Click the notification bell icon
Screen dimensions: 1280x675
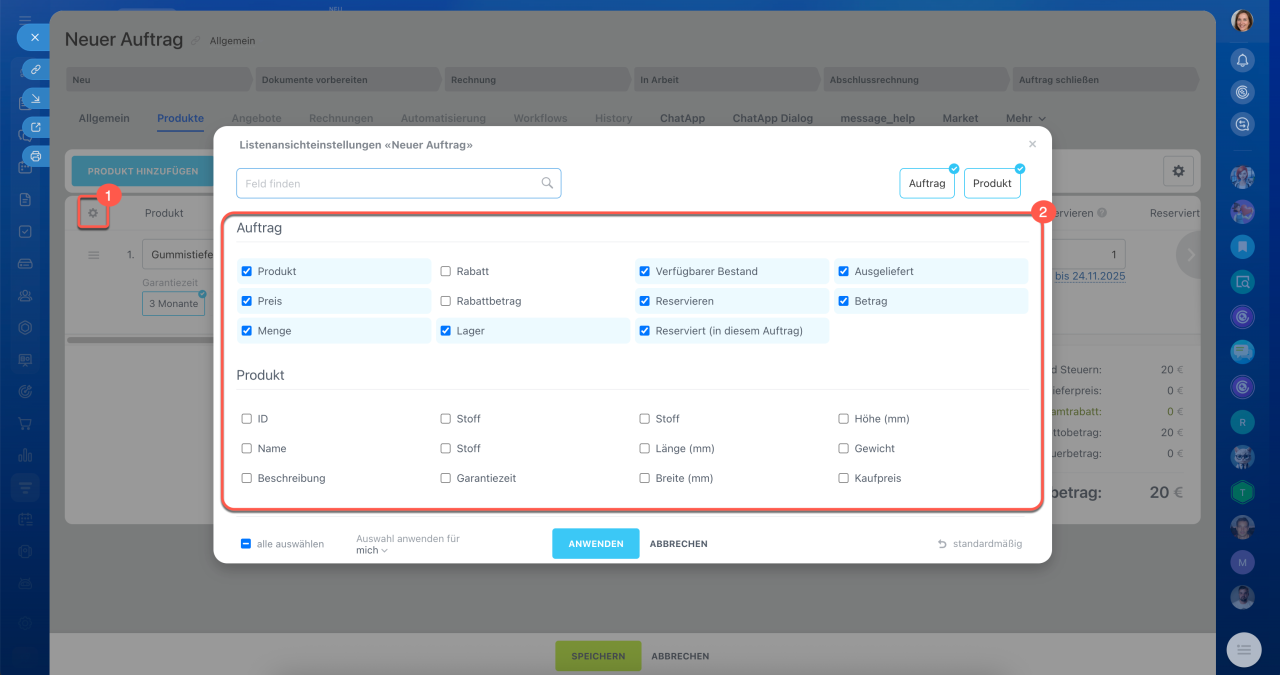pyautogui.click(x=1242, y=60)
